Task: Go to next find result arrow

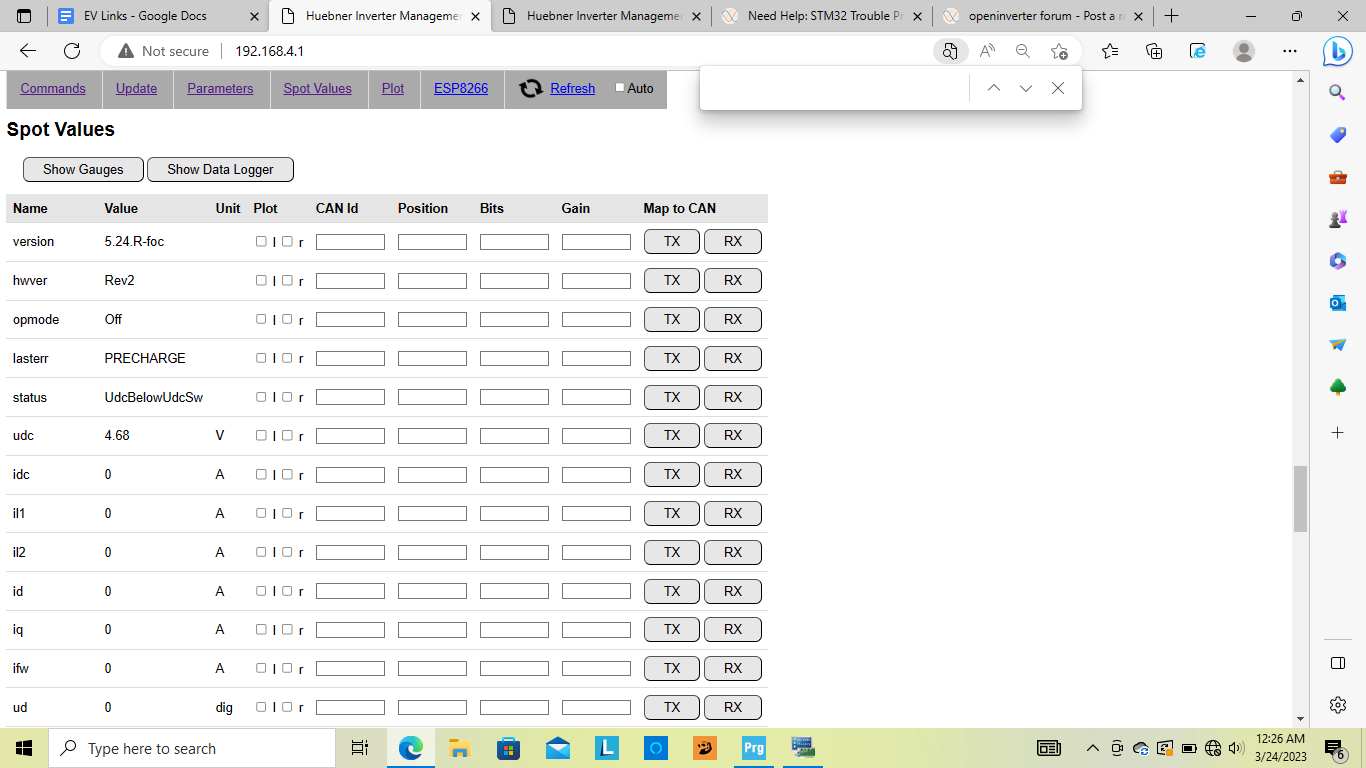Action: point(1025,88)
